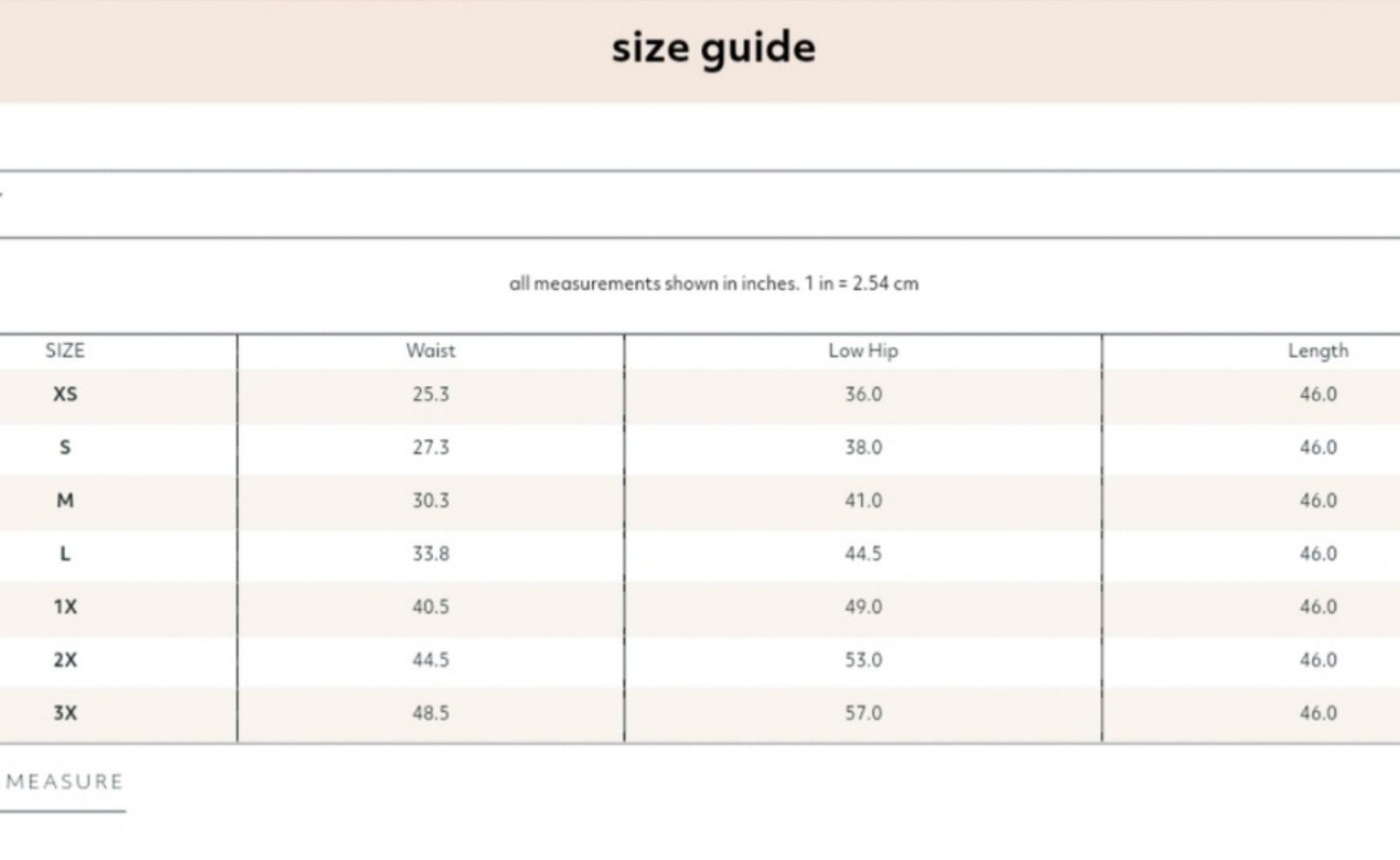Image resolution: width=1400 pixels, height=860 pixels.
Task: Click the XS waist value 25.3
Action: point(430,395)
